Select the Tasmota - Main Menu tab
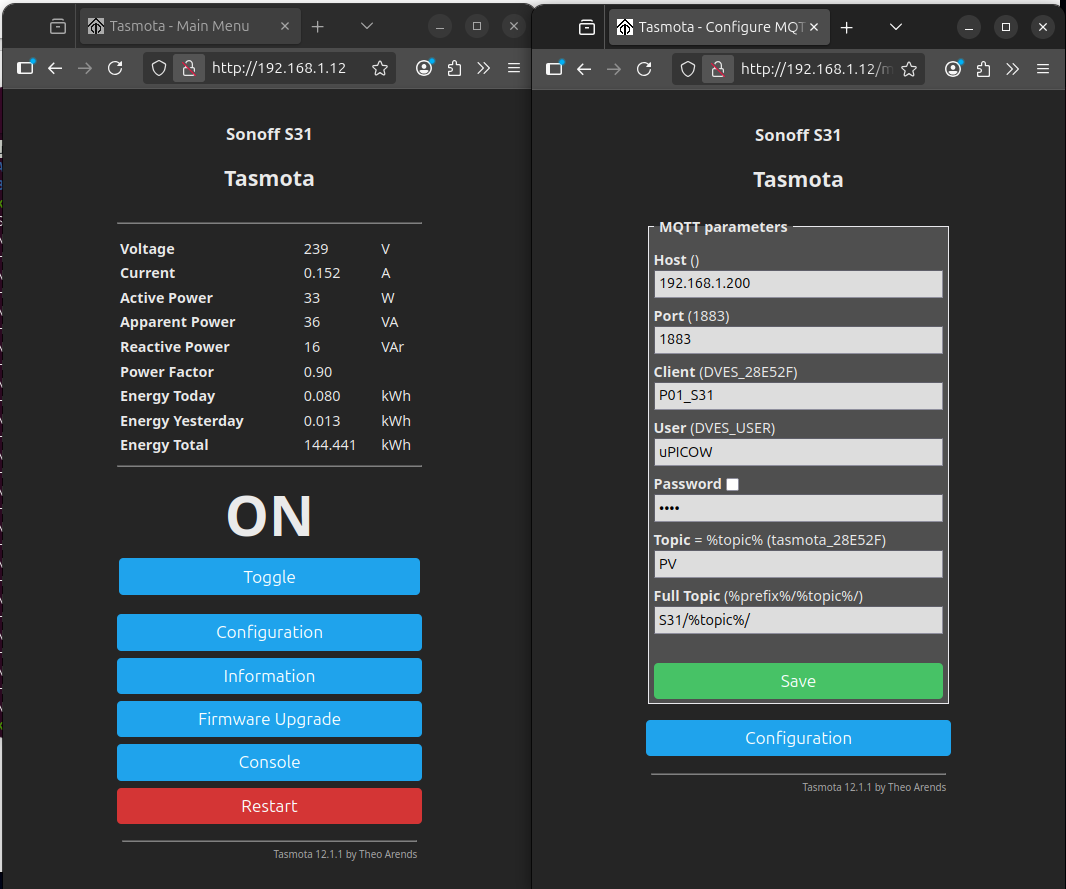1066x889 pixels. point(178,27)
